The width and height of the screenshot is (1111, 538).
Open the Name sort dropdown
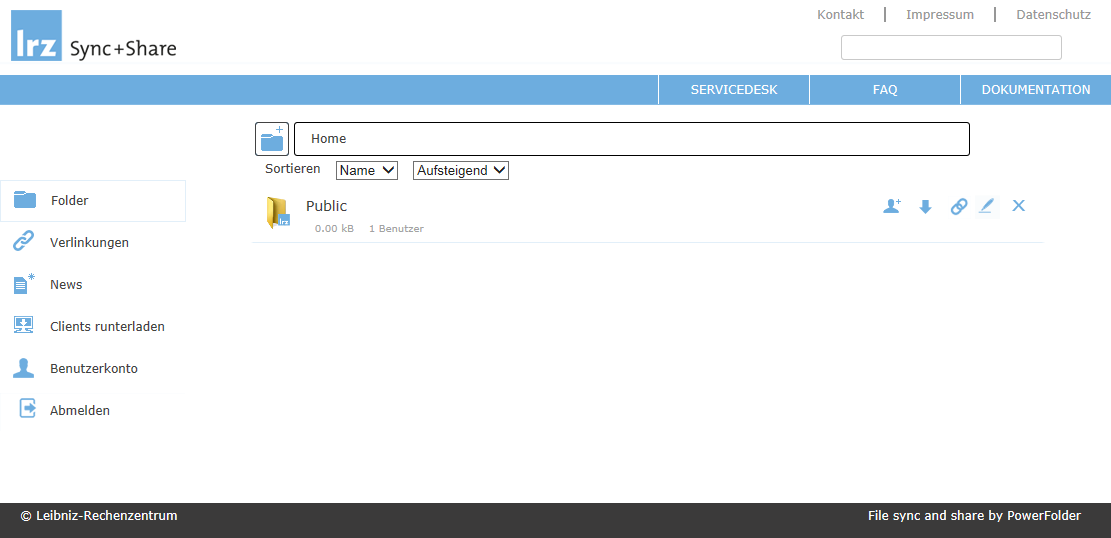(367, 171)
